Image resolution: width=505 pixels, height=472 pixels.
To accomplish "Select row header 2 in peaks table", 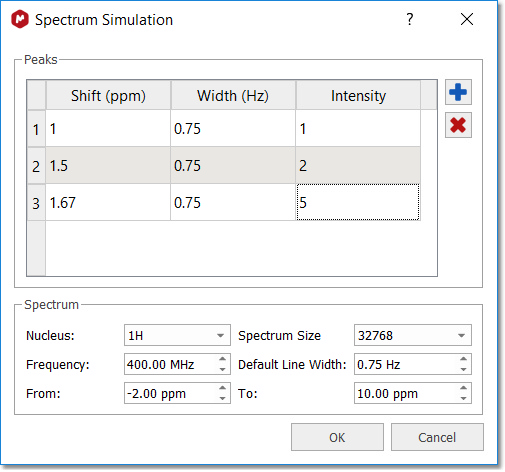I will [36, 166].
